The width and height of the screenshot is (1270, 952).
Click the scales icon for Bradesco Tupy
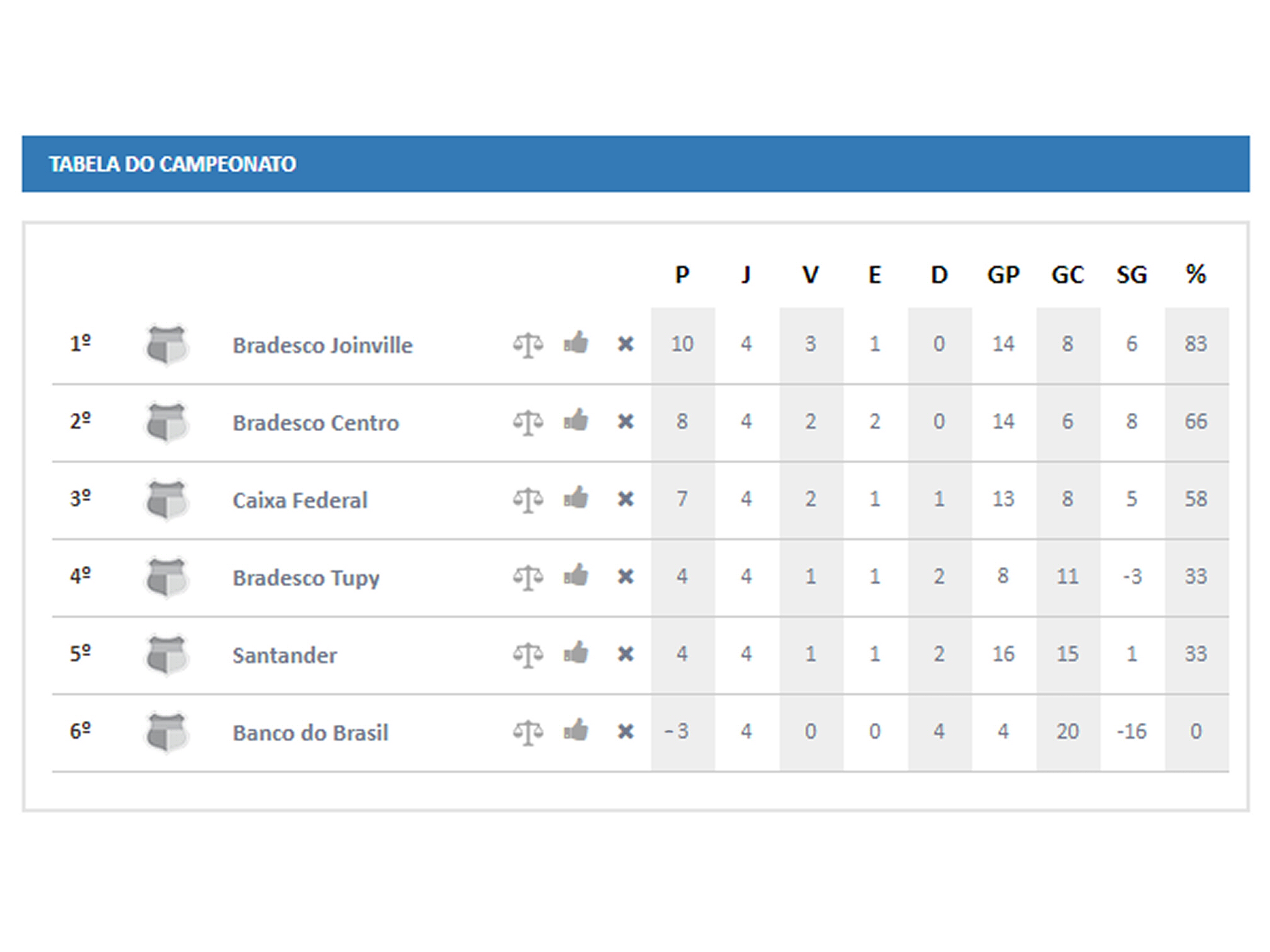tap(528, 577)
